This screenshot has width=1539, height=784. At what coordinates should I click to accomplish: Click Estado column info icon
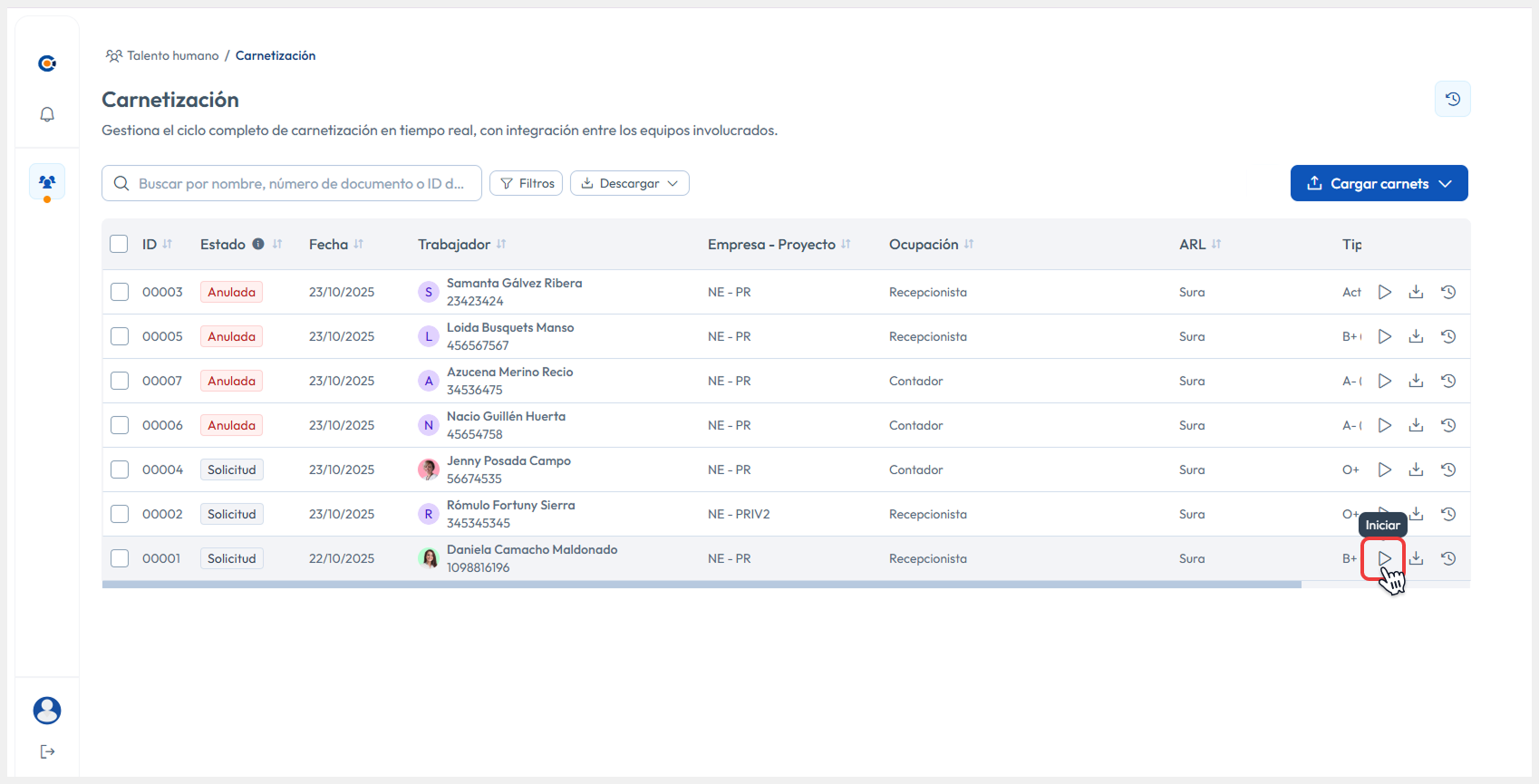[258, 244]
